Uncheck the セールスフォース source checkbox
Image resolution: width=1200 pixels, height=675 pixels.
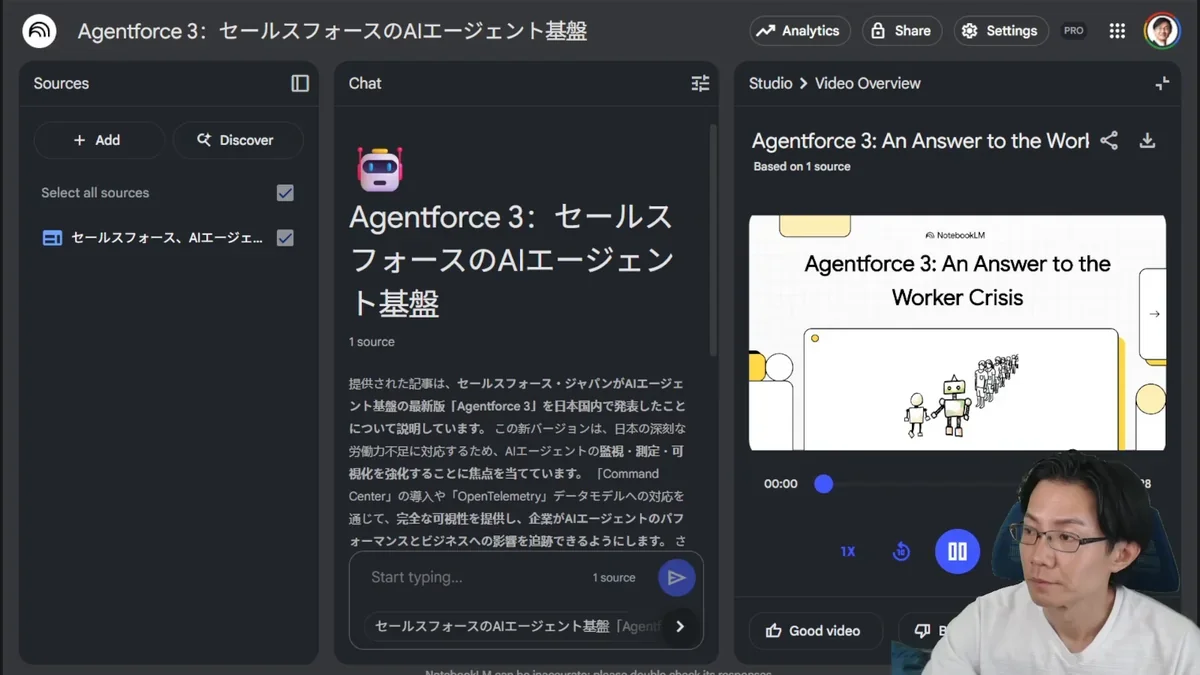pos(285,238)
